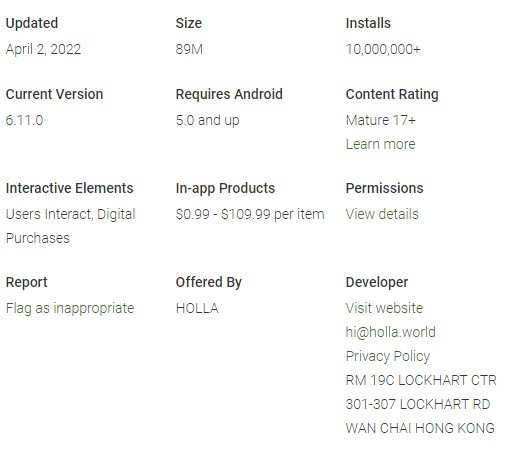Click the HOLLA offered-by name
The width and height of the screenshot is (522, 456).
click(197, 308)
